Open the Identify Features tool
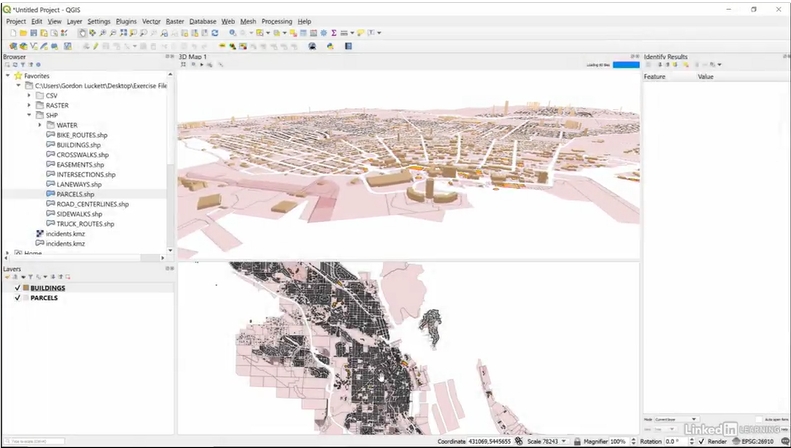This screenshot has width=791, height=448. (233, 33)
